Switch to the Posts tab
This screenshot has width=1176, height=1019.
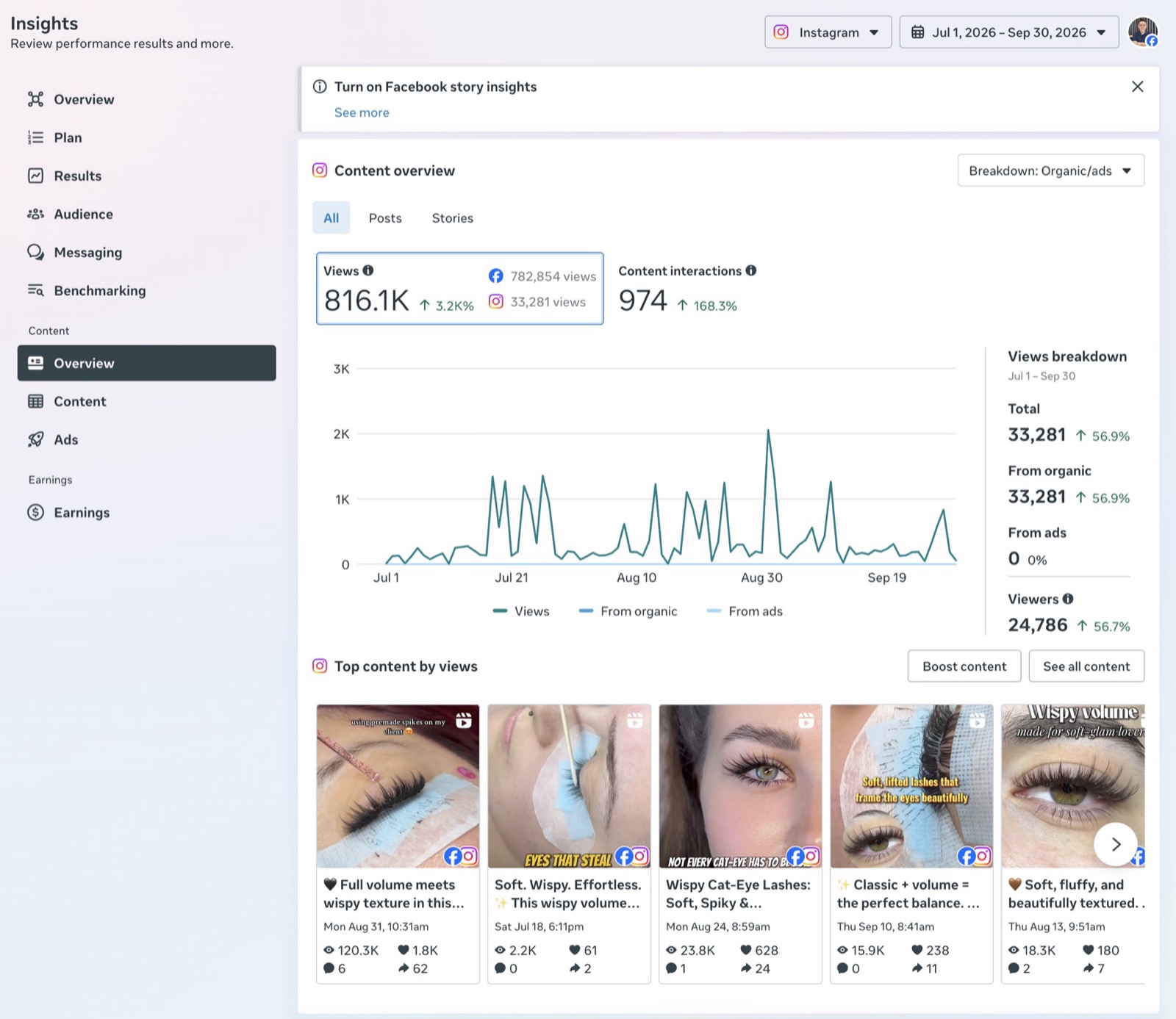click(x=385, y=218)
